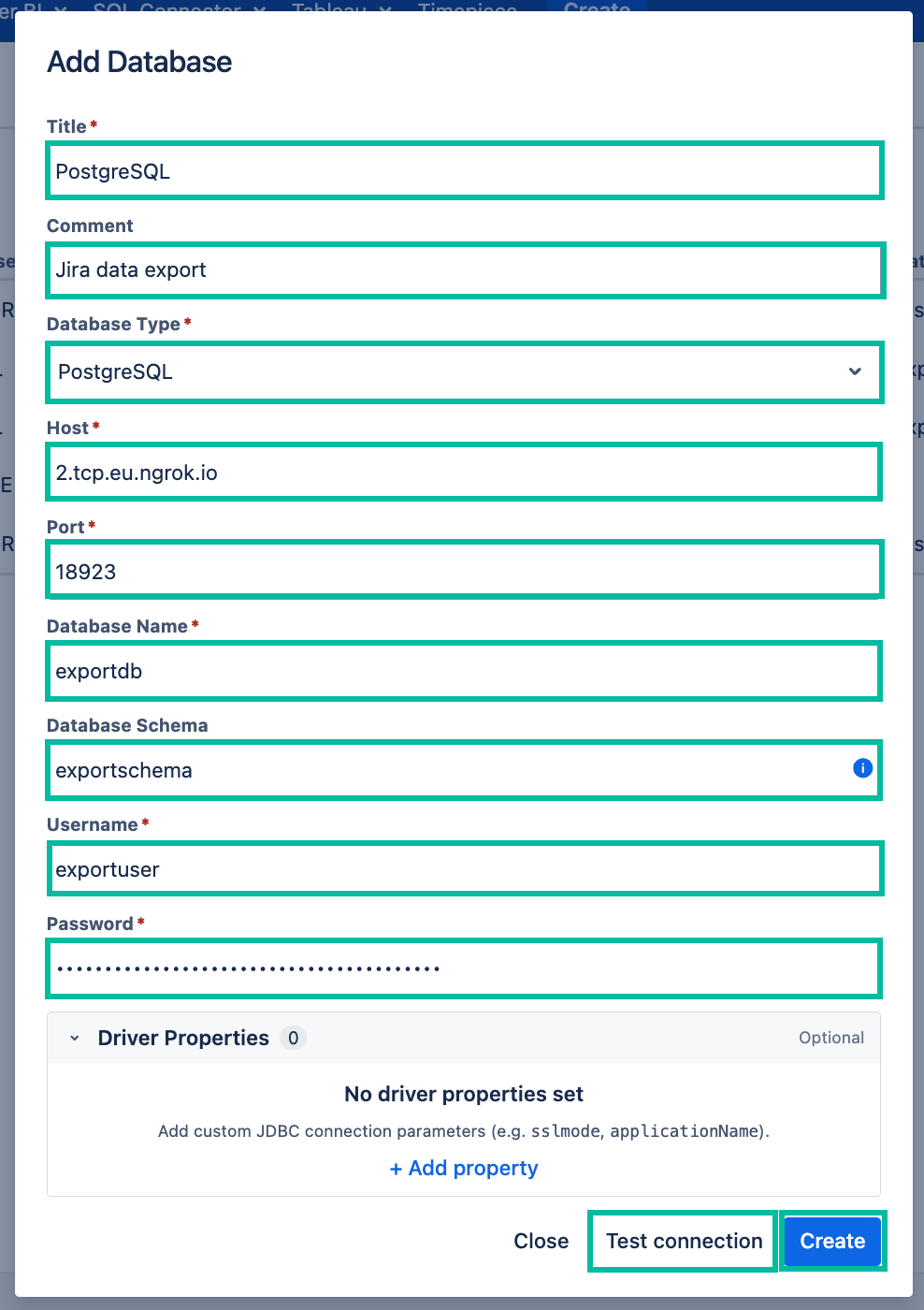Viewport: 924px width, 1310px height.
Task: Collapse the Driver Properties chevron
Action: [75, 1038]
